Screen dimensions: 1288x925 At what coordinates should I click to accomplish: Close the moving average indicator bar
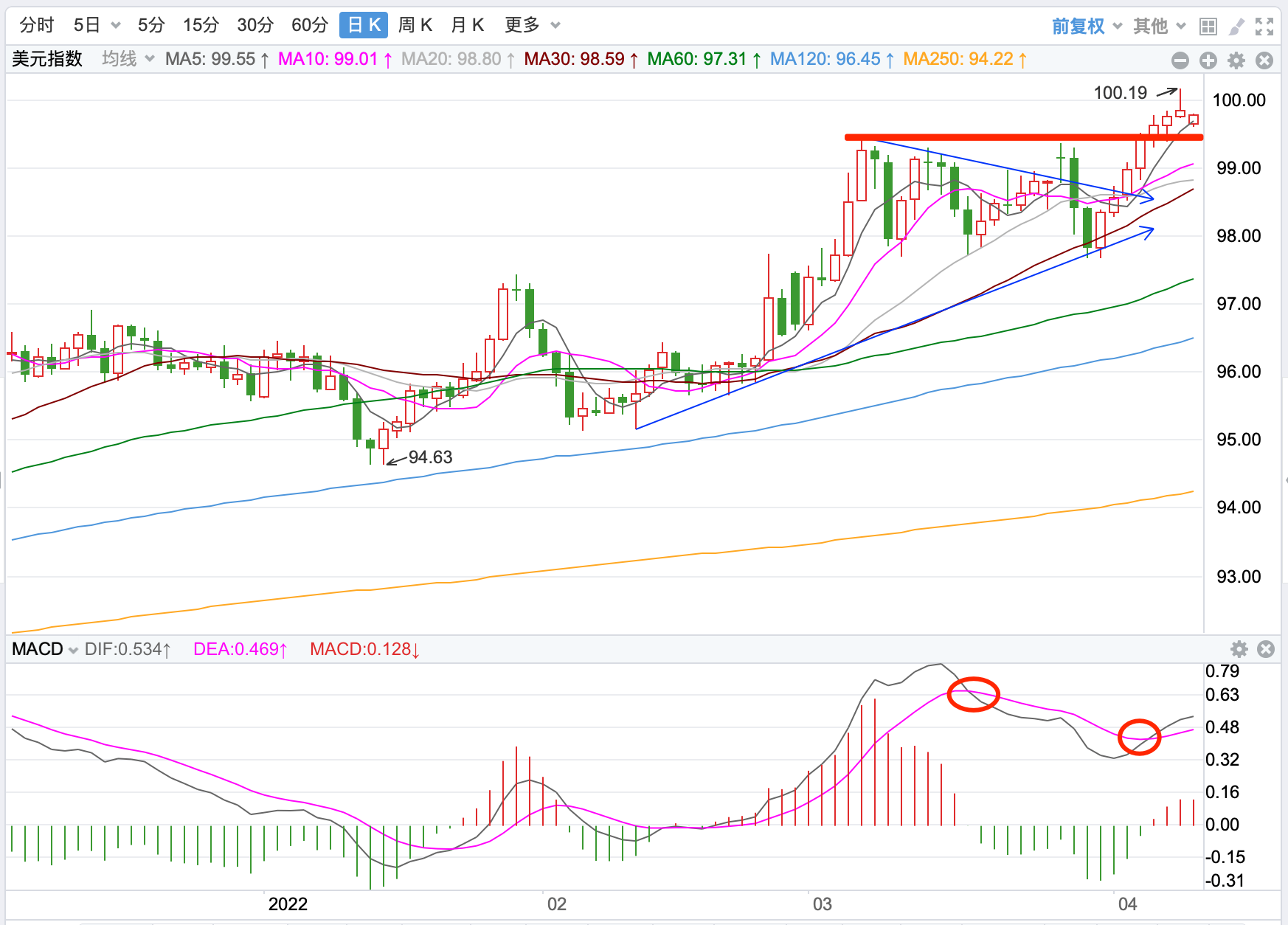click(1264, 60)
